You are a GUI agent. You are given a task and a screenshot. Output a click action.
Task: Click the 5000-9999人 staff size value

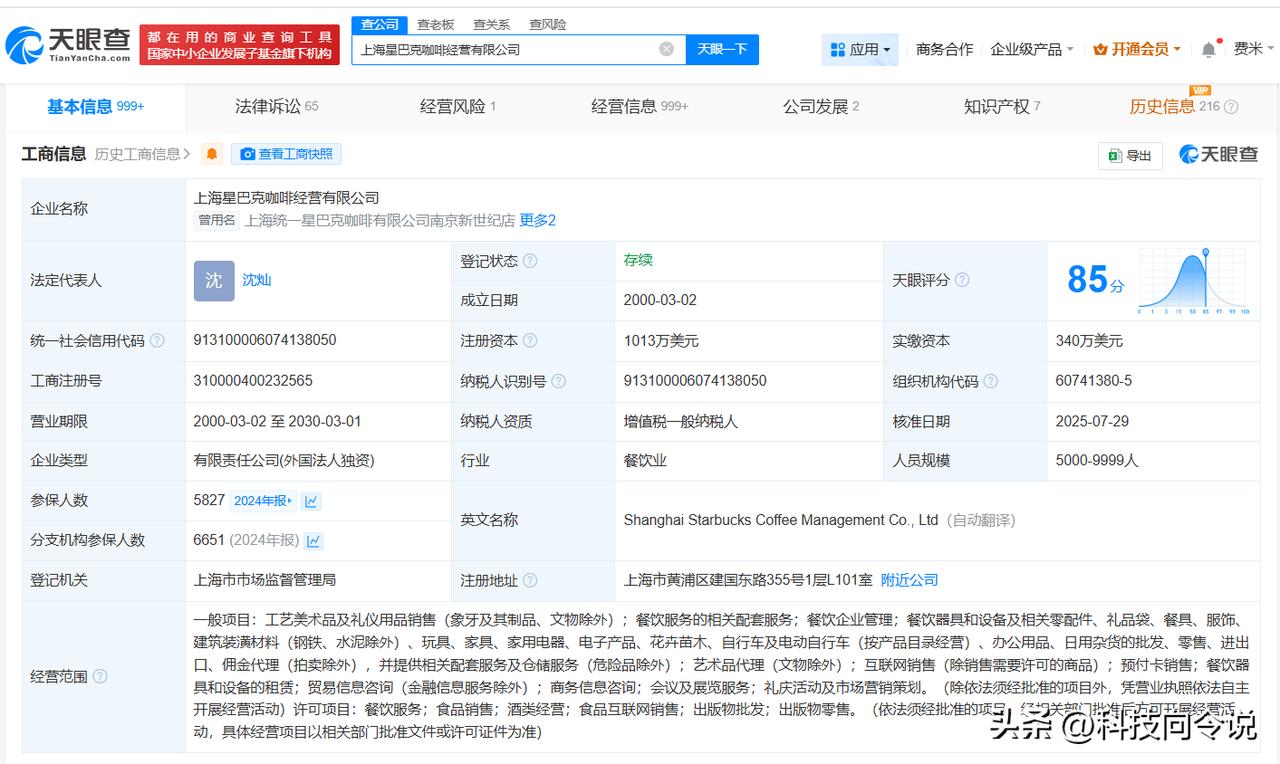point(1097,461)
